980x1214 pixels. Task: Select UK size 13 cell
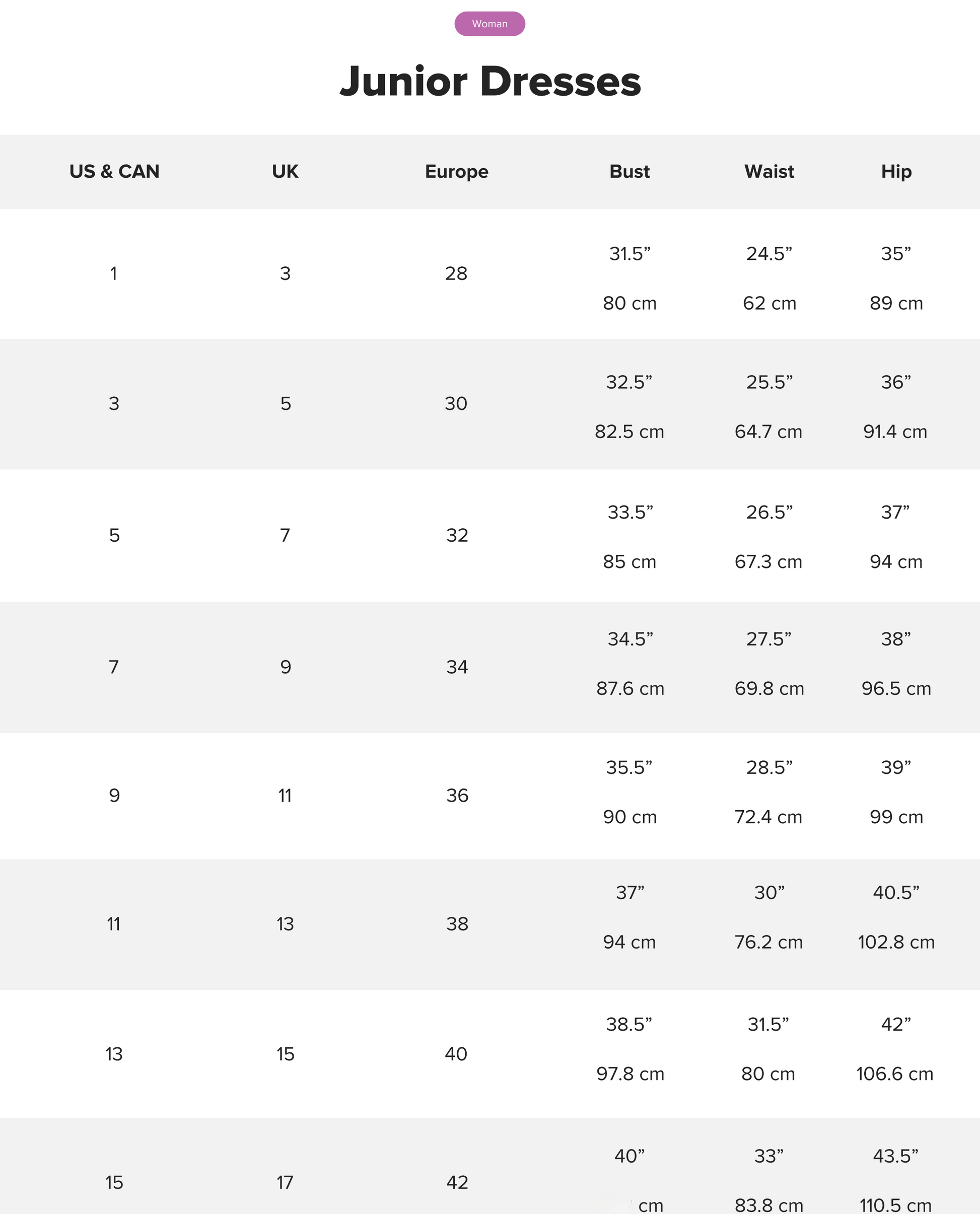[285, 924]
